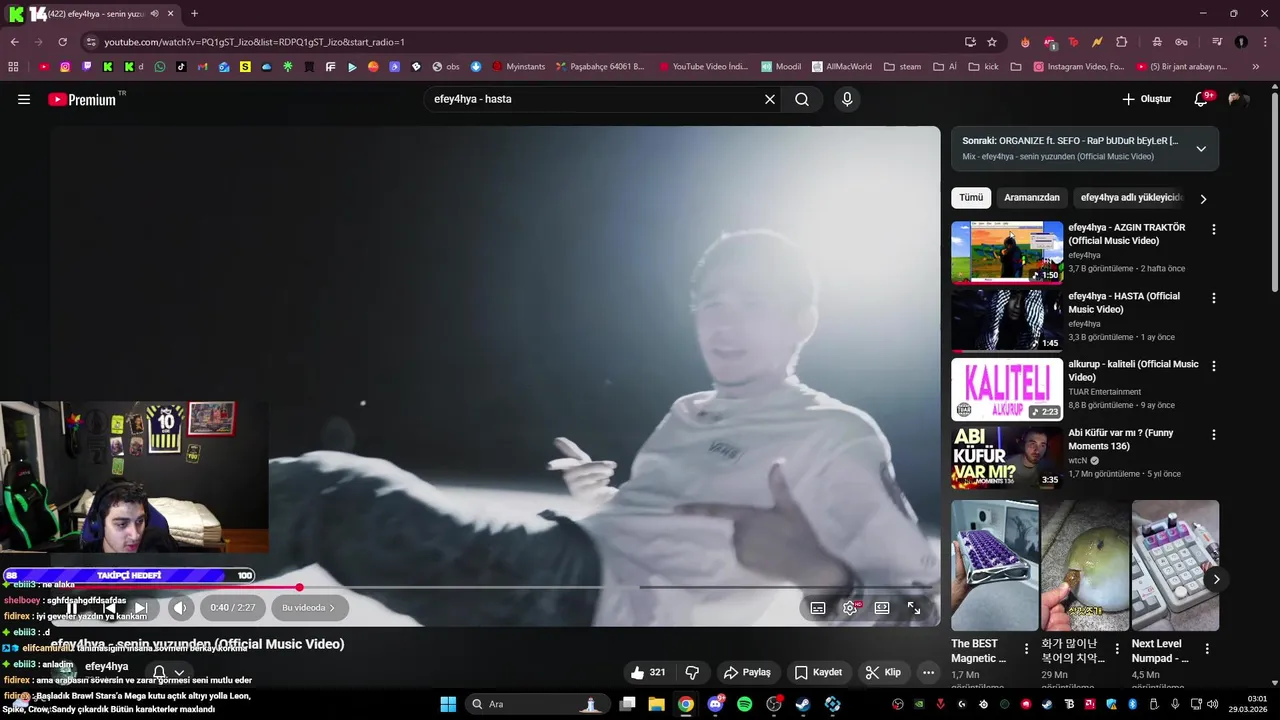Open efey4hya HASTA video title
Screen dimensions: 1280x720
click(x=1124, y=302)
